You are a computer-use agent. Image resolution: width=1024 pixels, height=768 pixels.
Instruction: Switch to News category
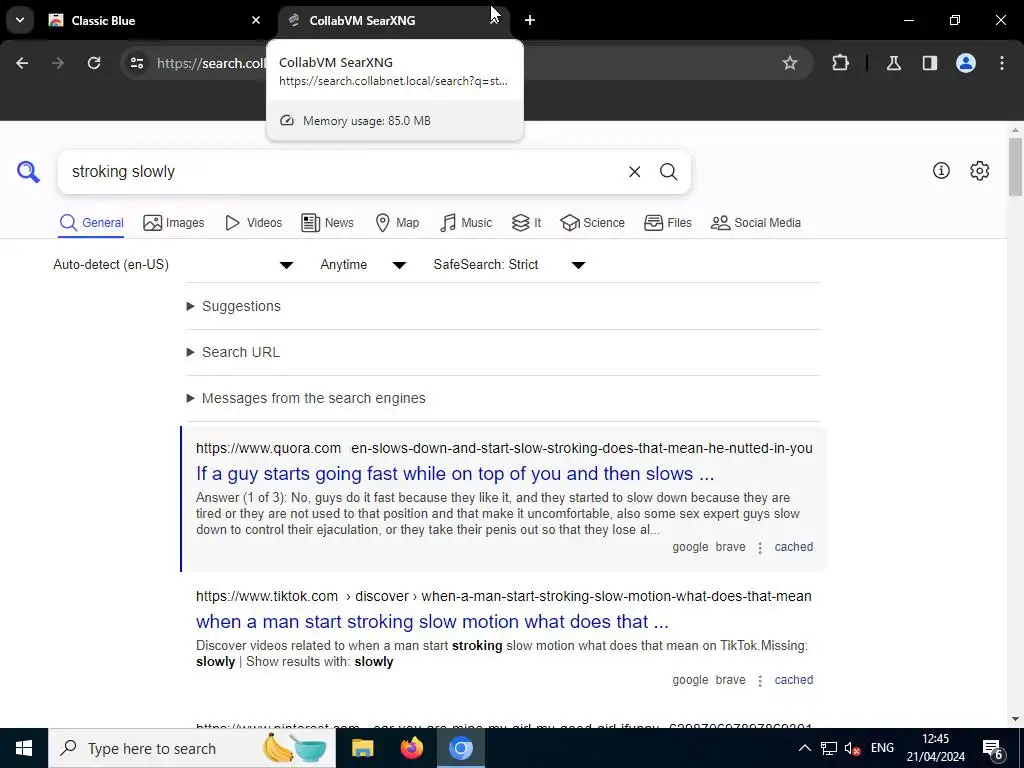(327, 223)
